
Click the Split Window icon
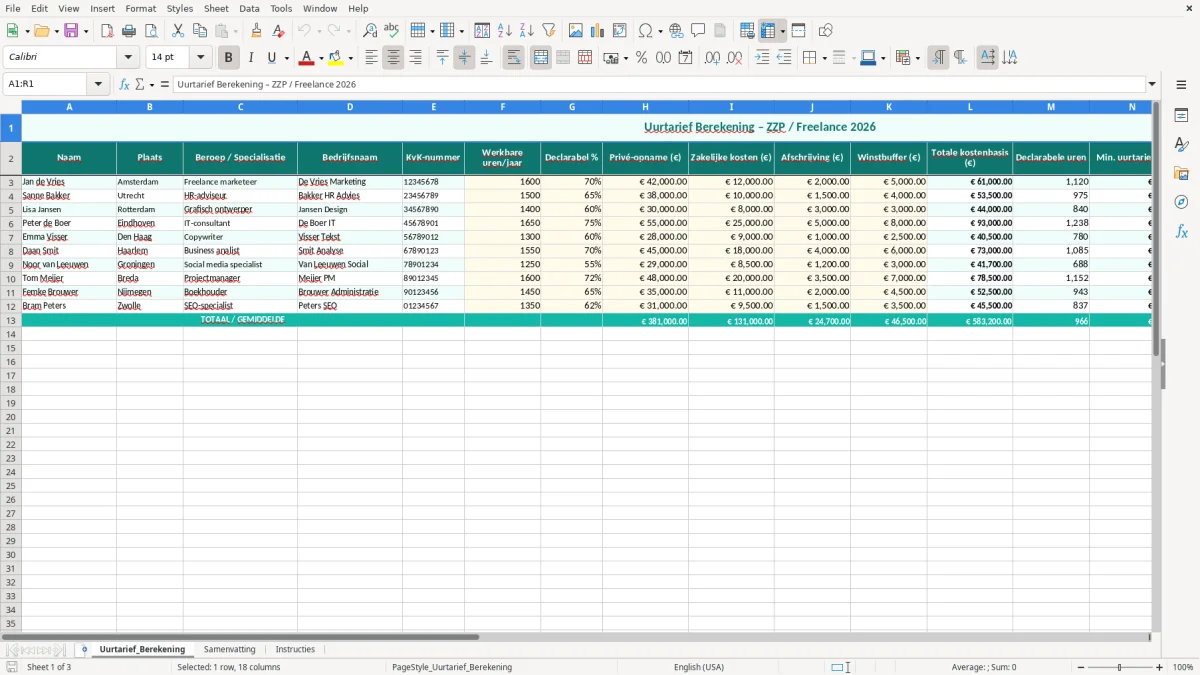tap(798, 31)
